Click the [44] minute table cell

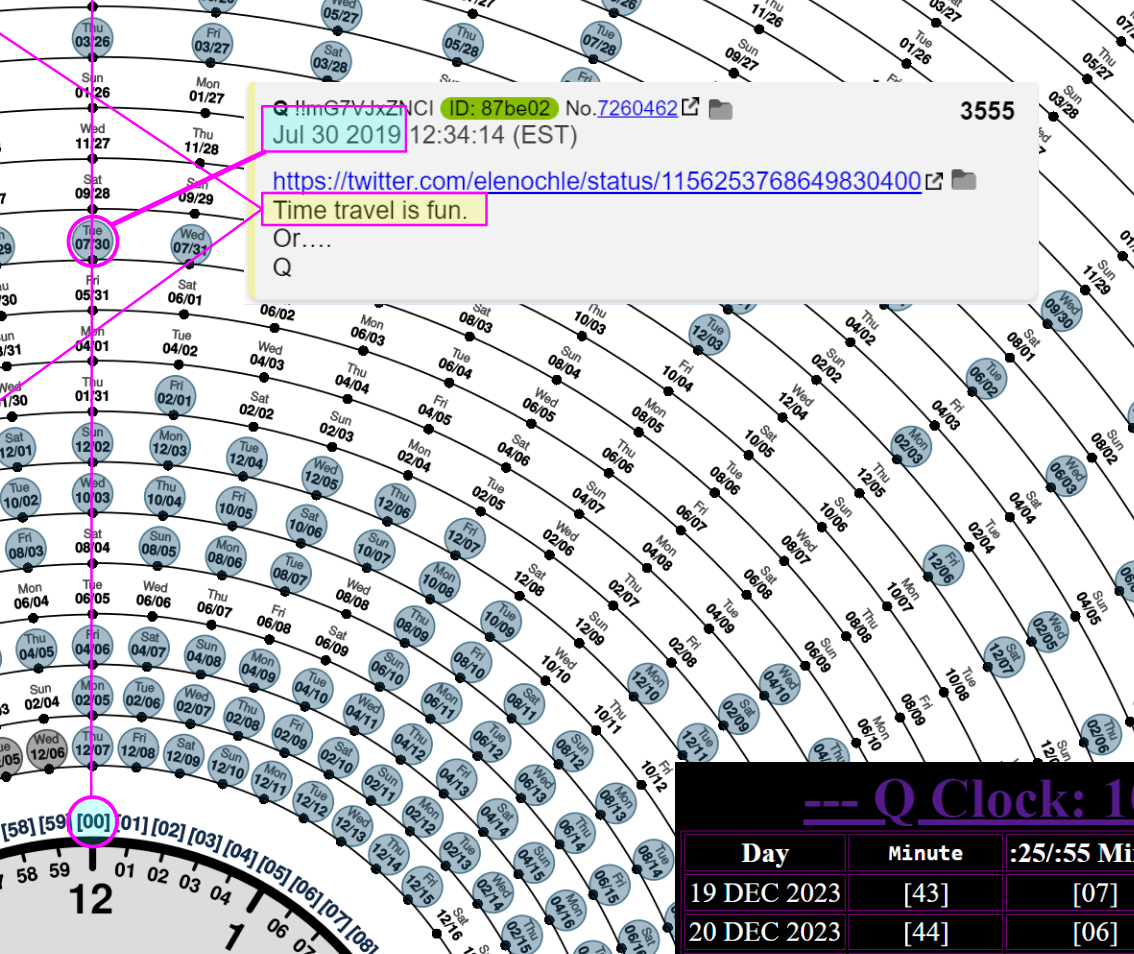(926, 932)
